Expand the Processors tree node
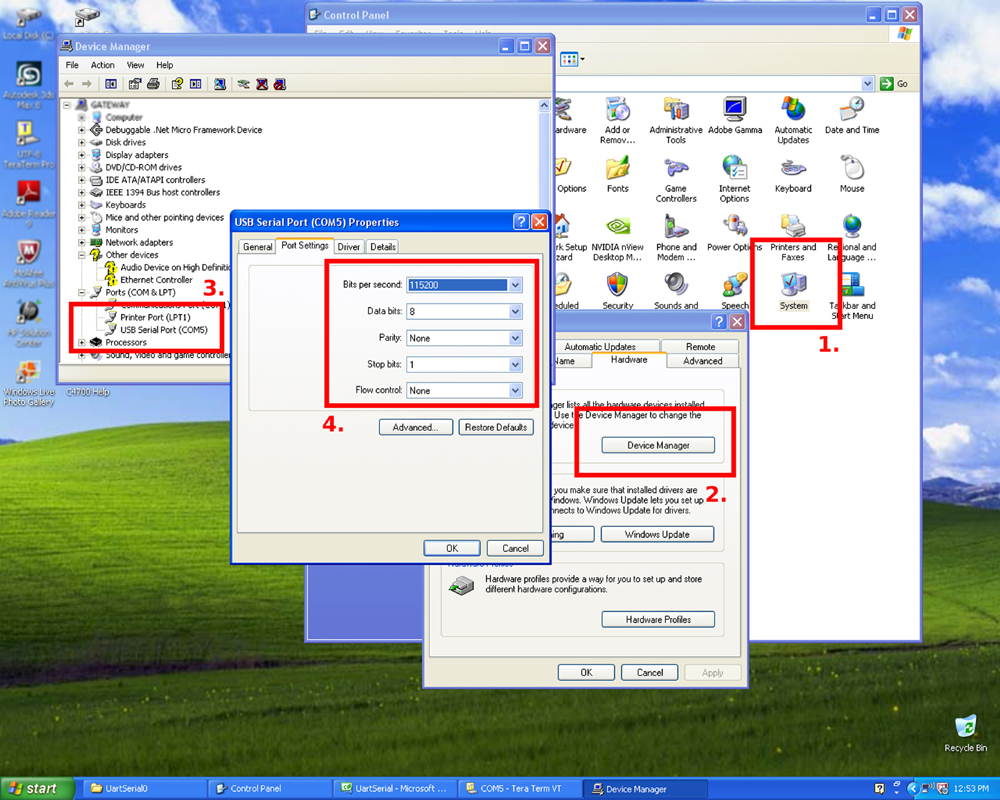The width and height of the screenshot is (1000, 800). click(82, 343)
